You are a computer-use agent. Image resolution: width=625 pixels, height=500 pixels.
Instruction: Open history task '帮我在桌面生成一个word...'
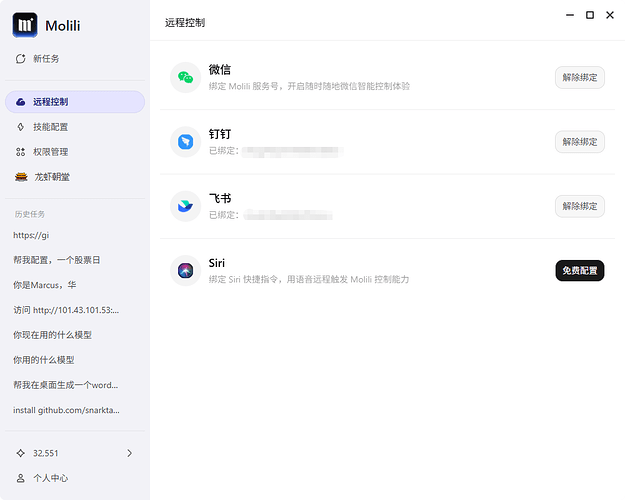[x=65, y=385]
